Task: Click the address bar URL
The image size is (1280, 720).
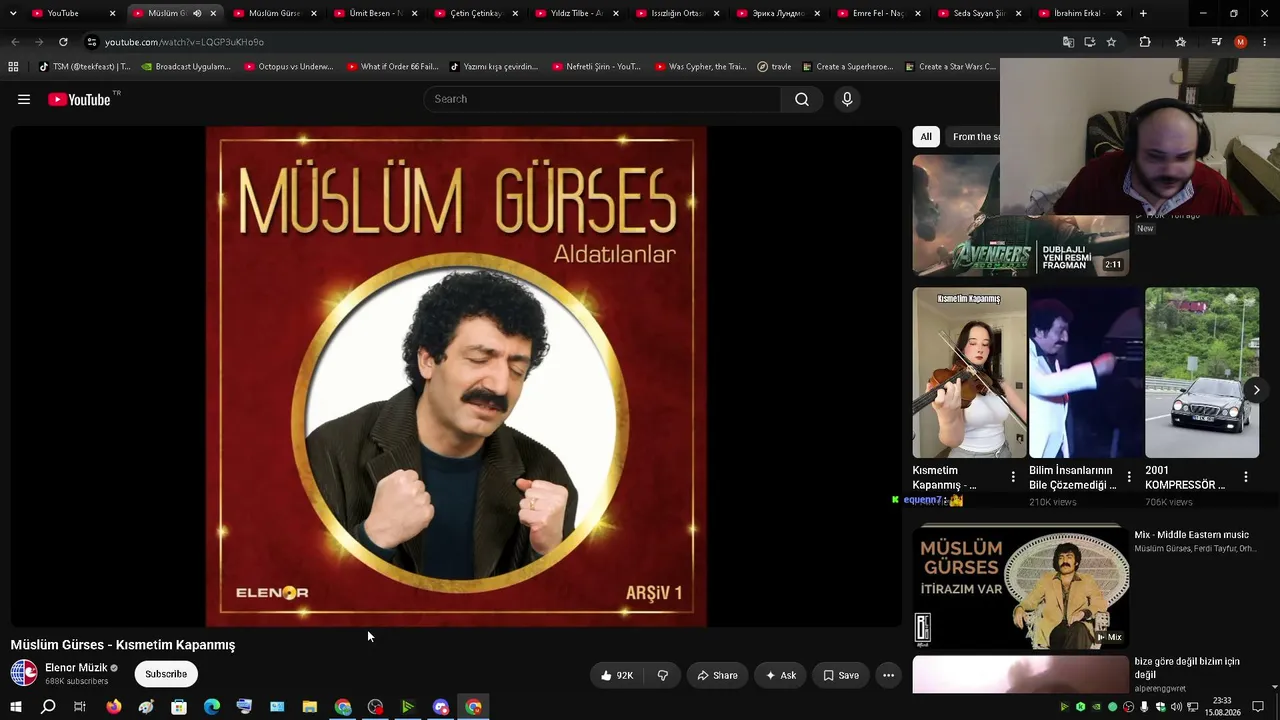Action: [184, 42]
